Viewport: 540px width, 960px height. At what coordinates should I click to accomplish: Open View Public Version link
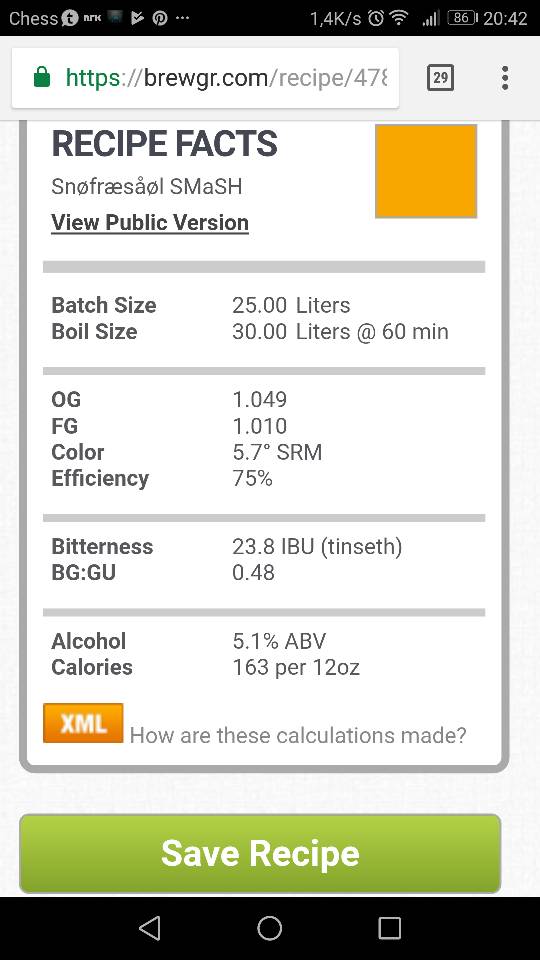[150, 223]
